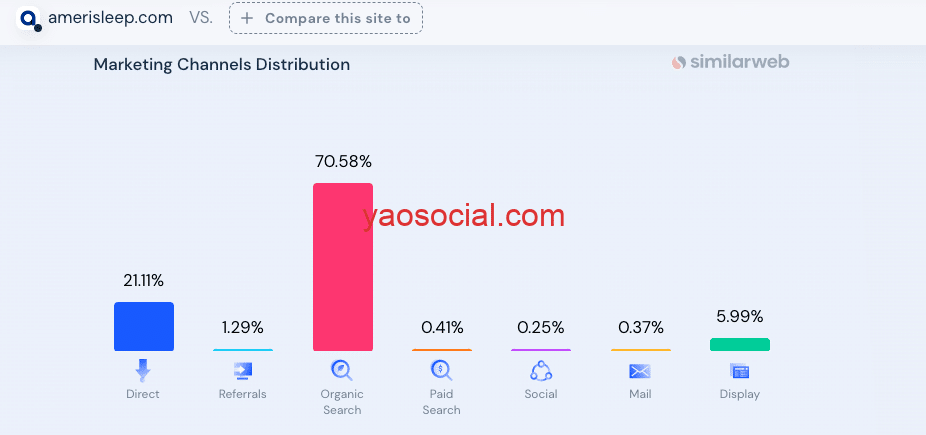The height and width of the screenshot is (435, 926).
Task: Click the Paid Search dollar magnifier icon
Action: [x=441, y=371]
